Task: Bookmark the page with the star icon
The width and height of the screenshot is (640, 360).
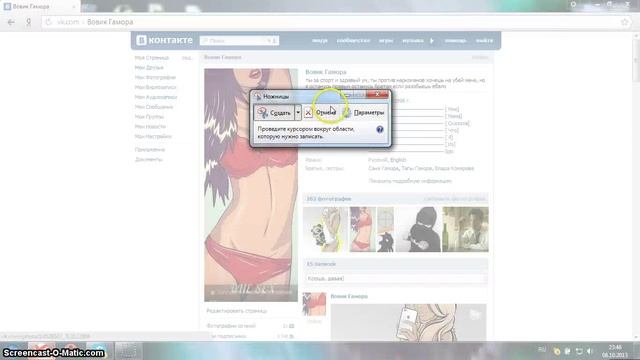Action: coord(624,22)
